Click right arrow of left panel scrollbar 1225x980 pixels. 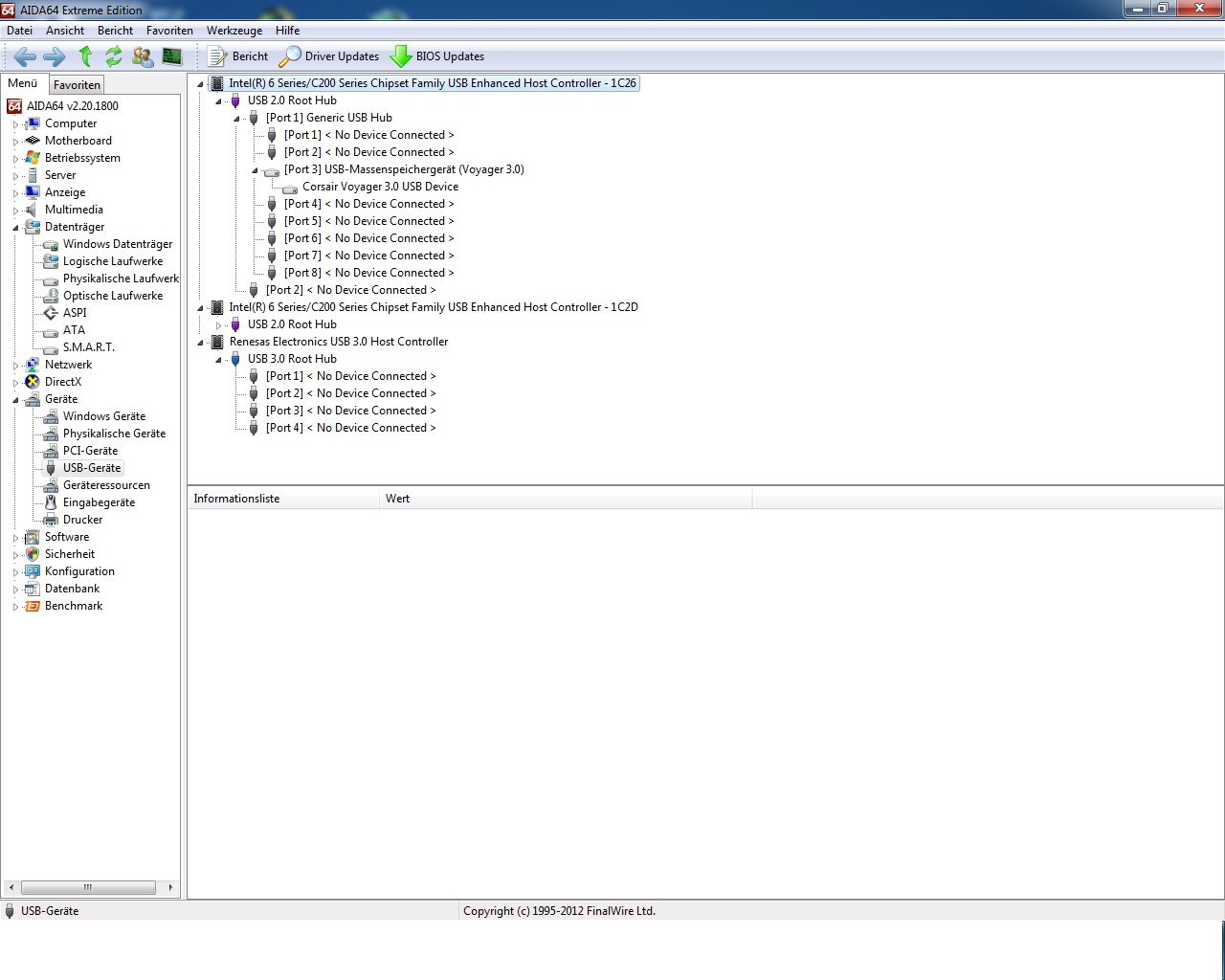[170, 887]
